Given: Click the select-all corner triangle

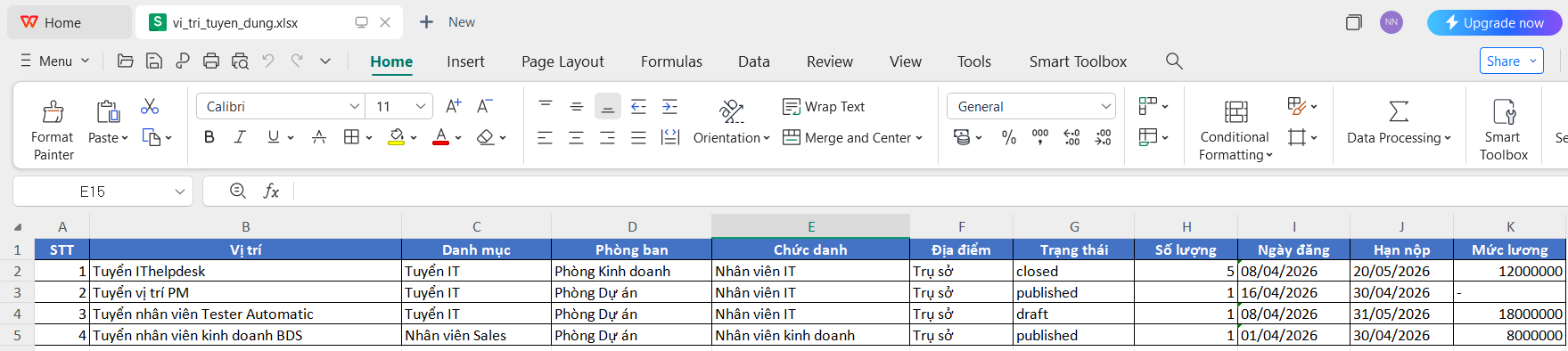Looking at the screenshot, I should [x=18, y=227].
